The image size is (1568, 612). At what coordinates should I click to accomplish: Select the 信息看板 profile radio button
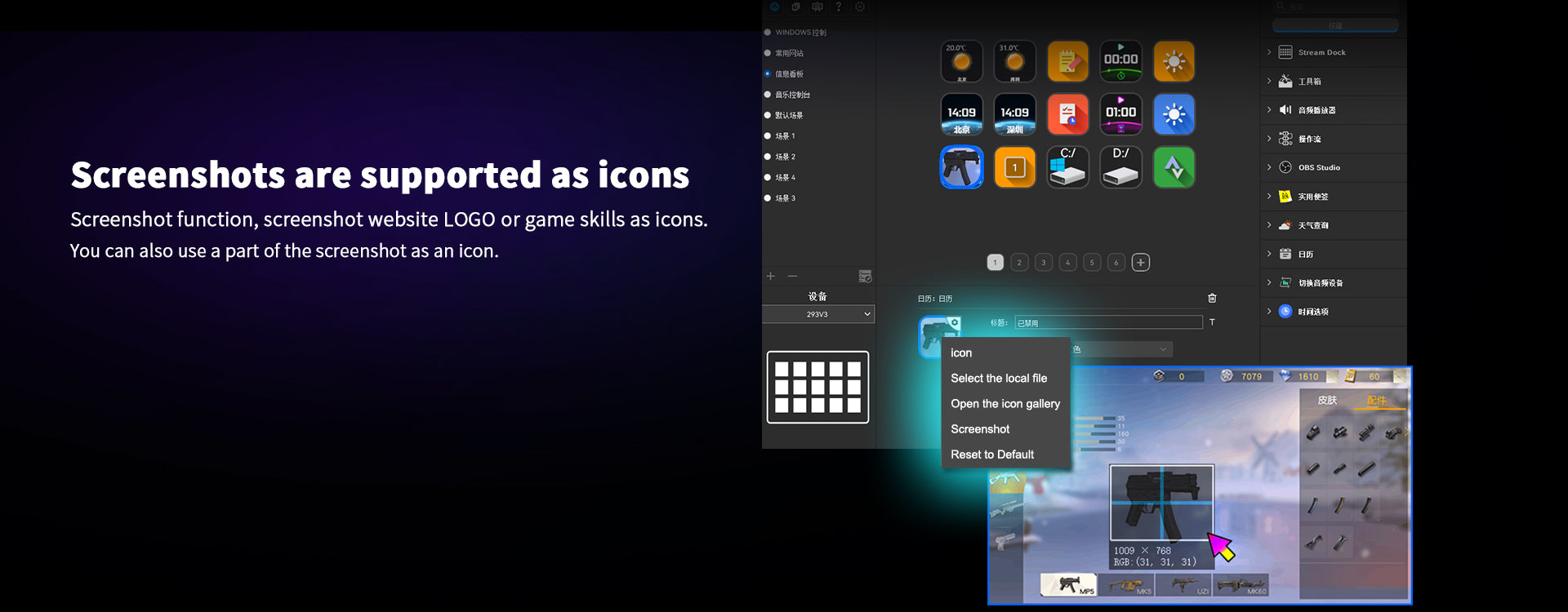[768, 73]
